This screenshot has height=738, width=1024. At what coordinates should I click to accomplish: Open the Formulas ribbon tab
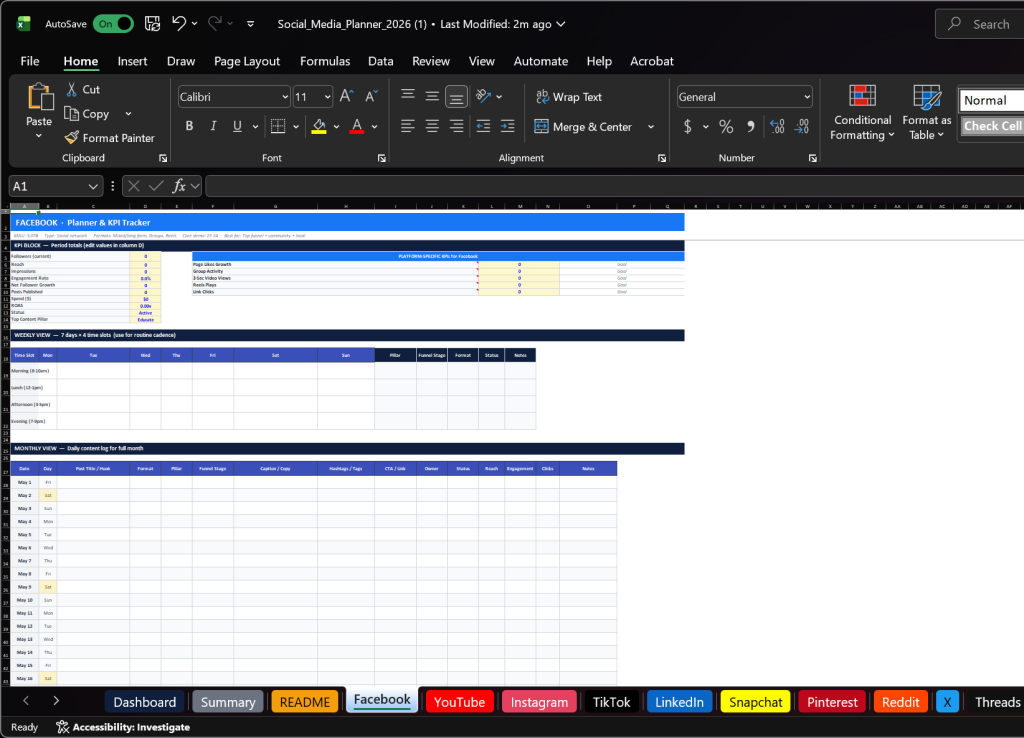[325, 61]
